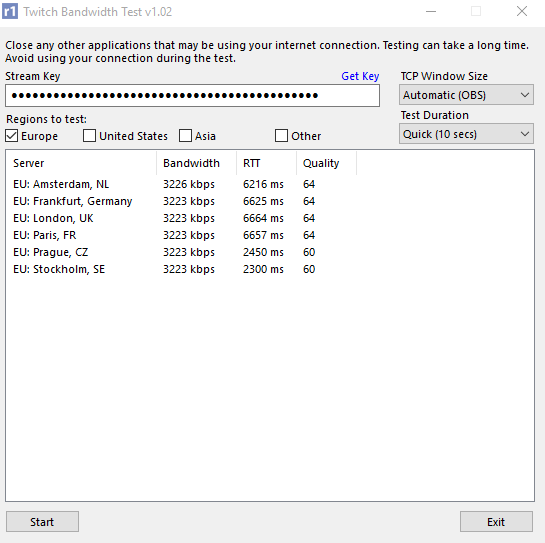This screenshot has width=545, height=543.
Task: Open the Test Duration dropdown
Action: (x=466, y=134)
